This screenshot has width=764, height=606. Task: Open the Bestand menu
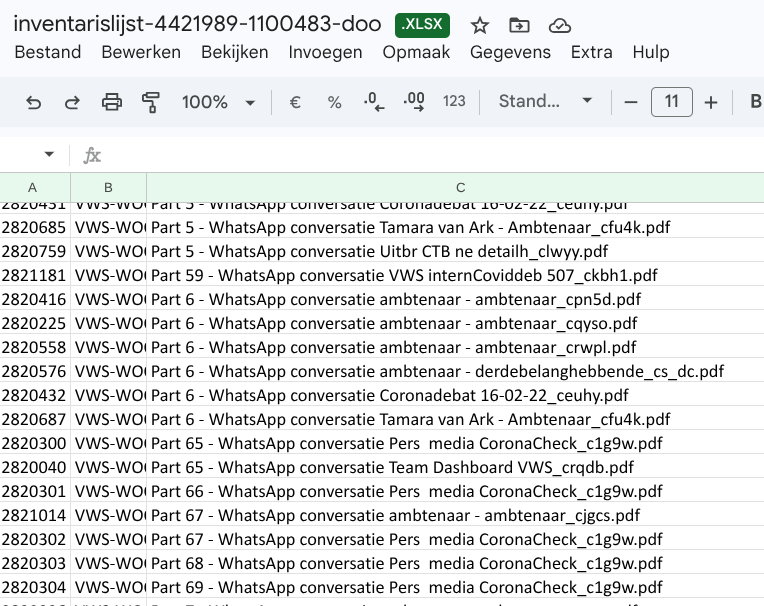48,52
